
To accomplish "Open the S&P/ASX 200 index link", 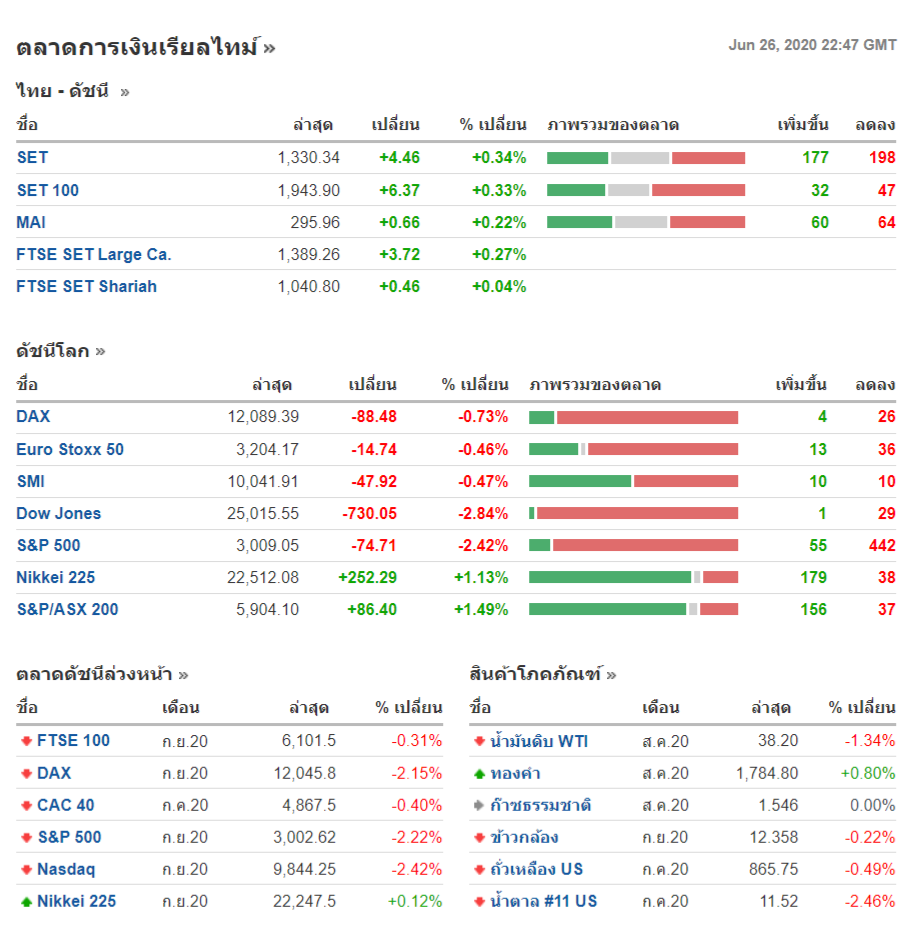I will point(68,610).
